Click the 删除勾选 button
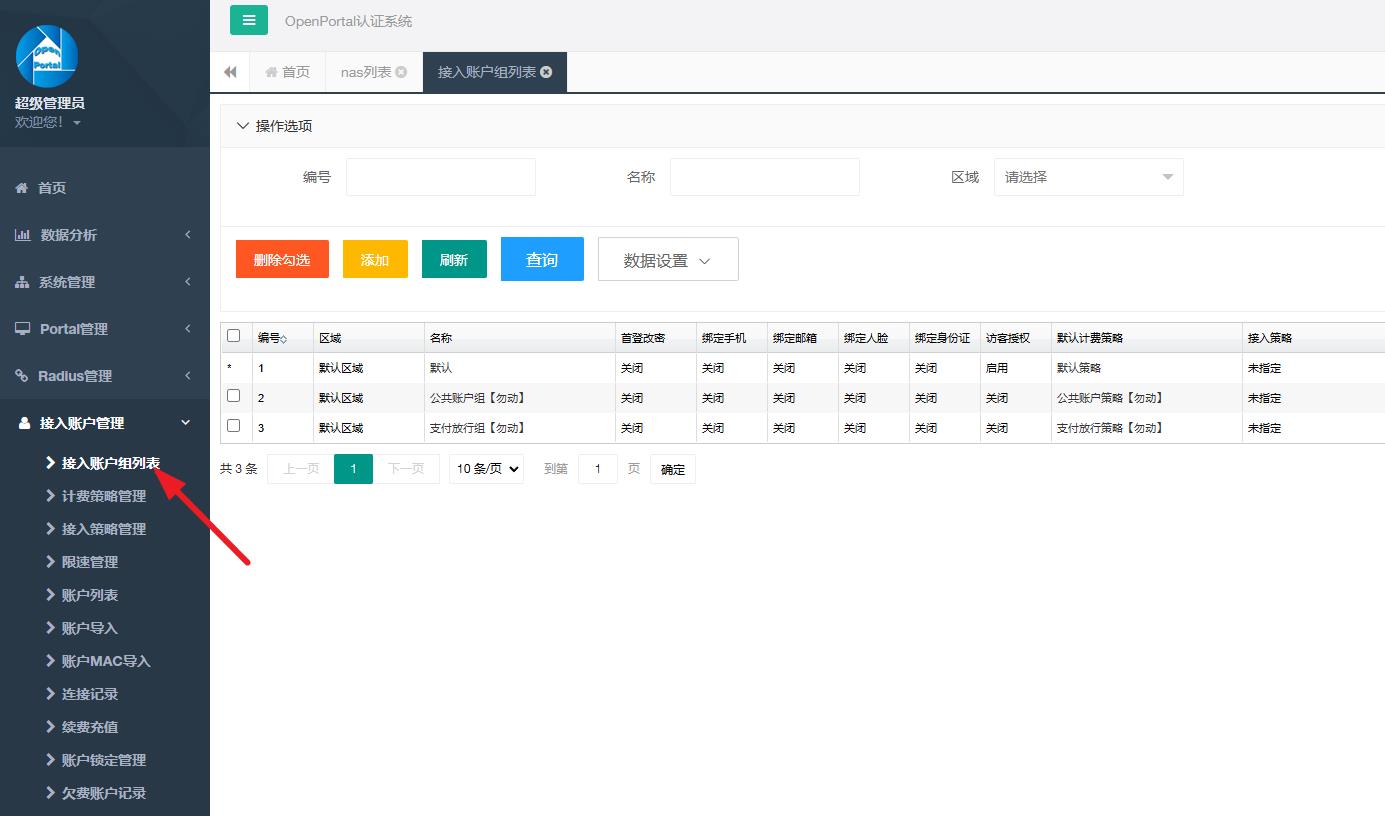The width and height of the screenshot is (1385, 816). click(x=282, y=259)
